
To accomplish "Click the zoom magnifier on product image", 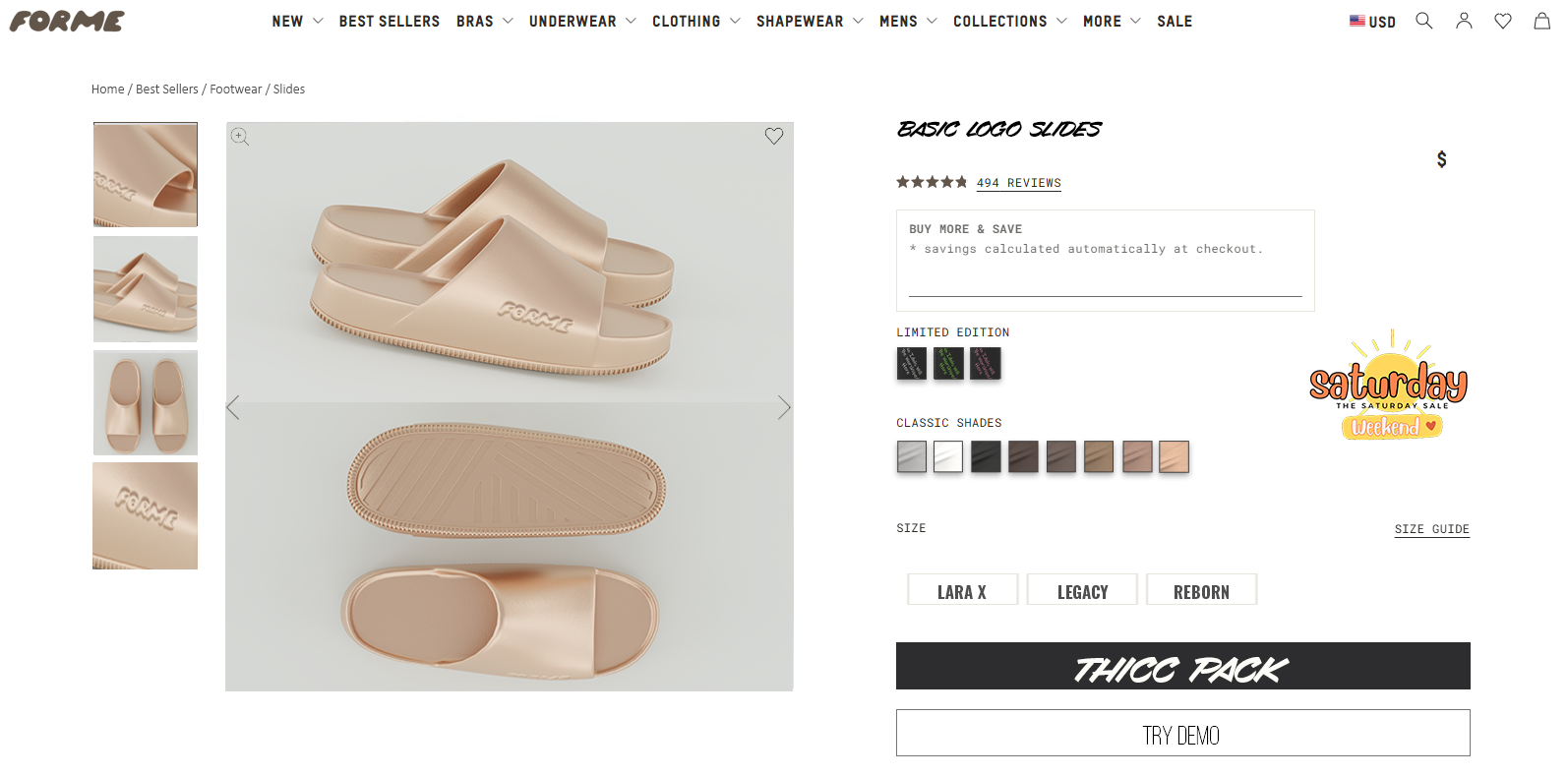I will click(240, 137).
